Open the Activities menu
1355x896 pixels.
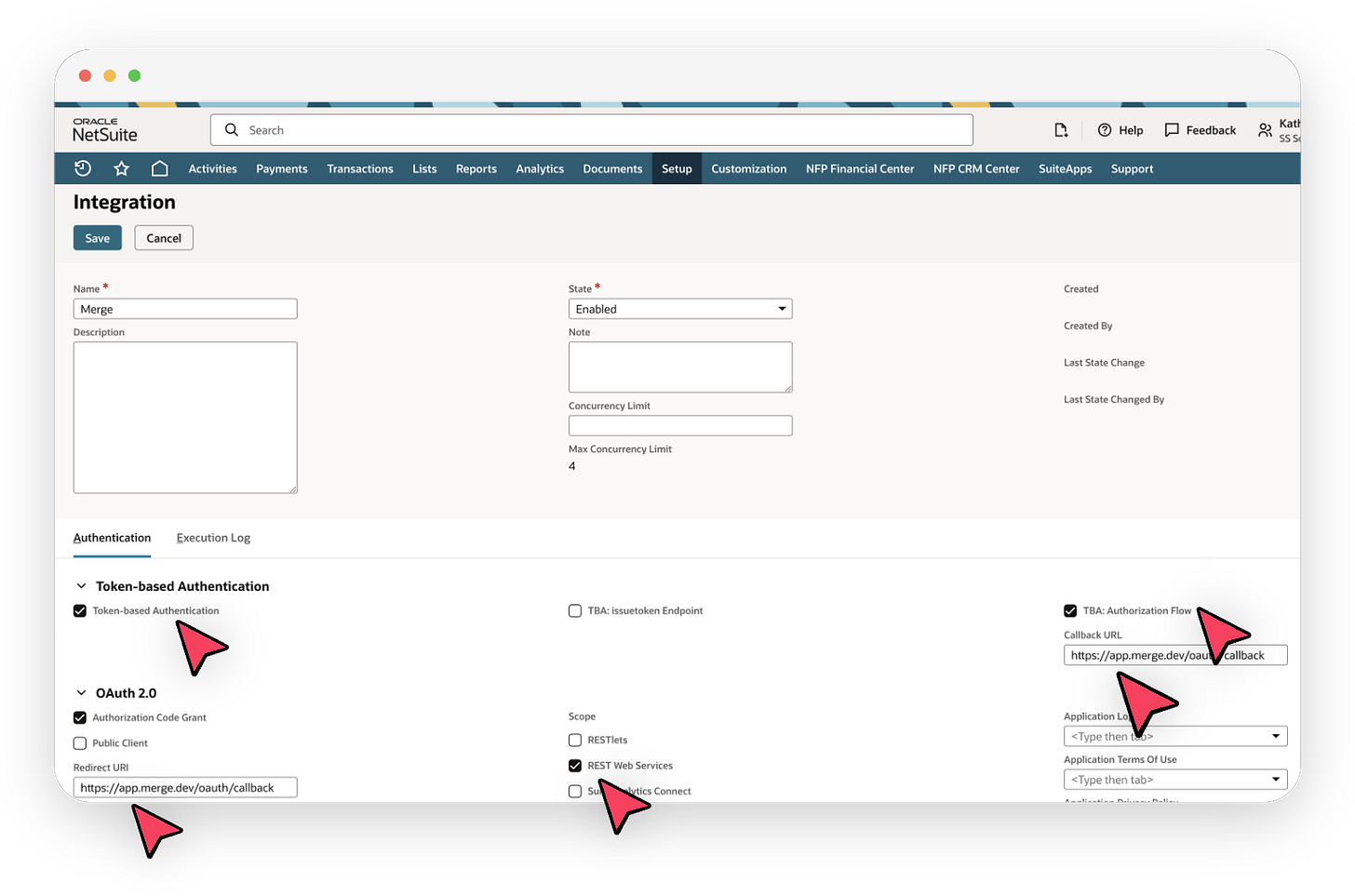tap(212, 168)
